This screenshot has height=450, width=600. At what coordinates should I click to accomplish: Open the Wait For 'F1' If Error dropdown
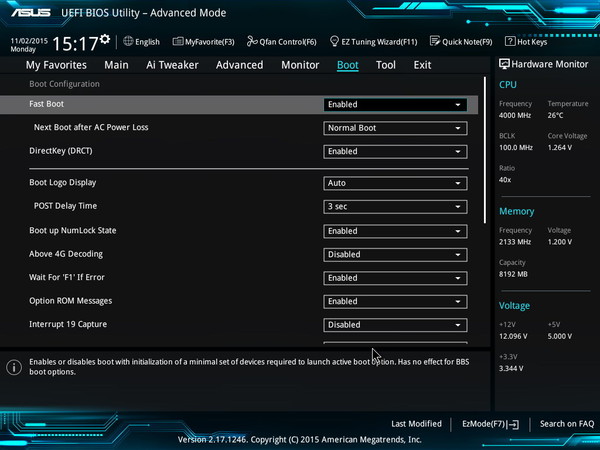coord(395,278)
